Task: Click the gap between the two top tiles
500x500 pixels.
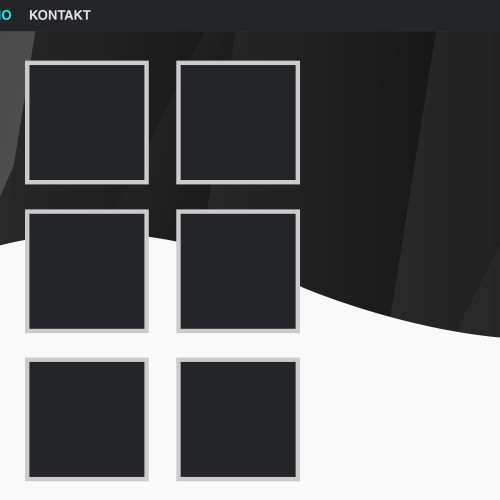Action: click(162, 122)
